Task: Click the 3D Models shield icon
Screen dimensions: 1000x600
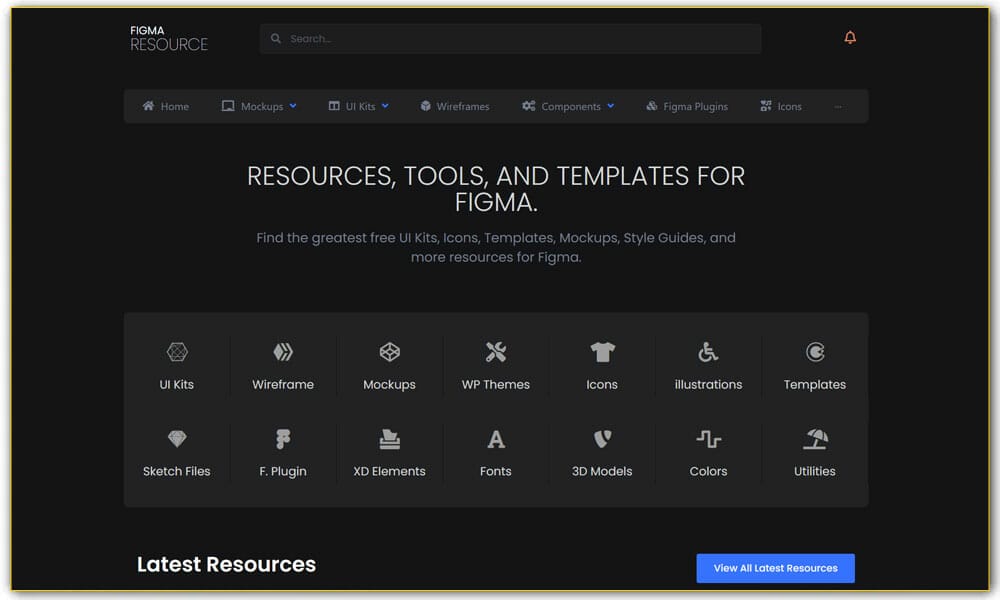Action: coord(601,439)
